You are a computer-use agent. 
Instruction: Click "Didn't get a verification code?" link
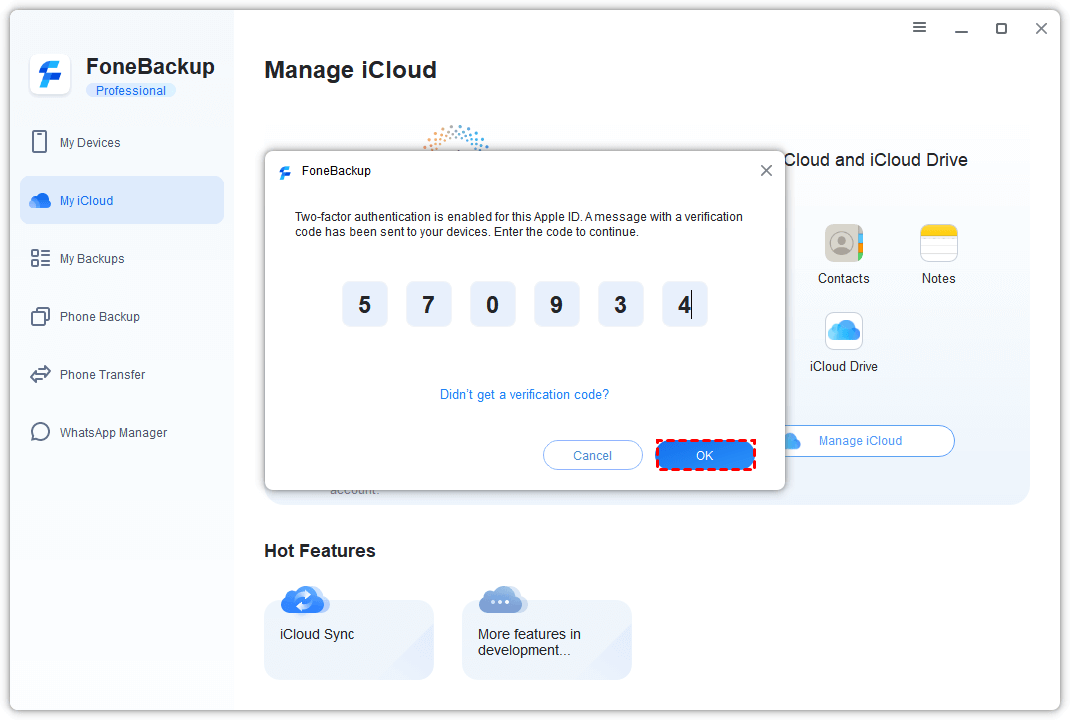tap(524, 394)
